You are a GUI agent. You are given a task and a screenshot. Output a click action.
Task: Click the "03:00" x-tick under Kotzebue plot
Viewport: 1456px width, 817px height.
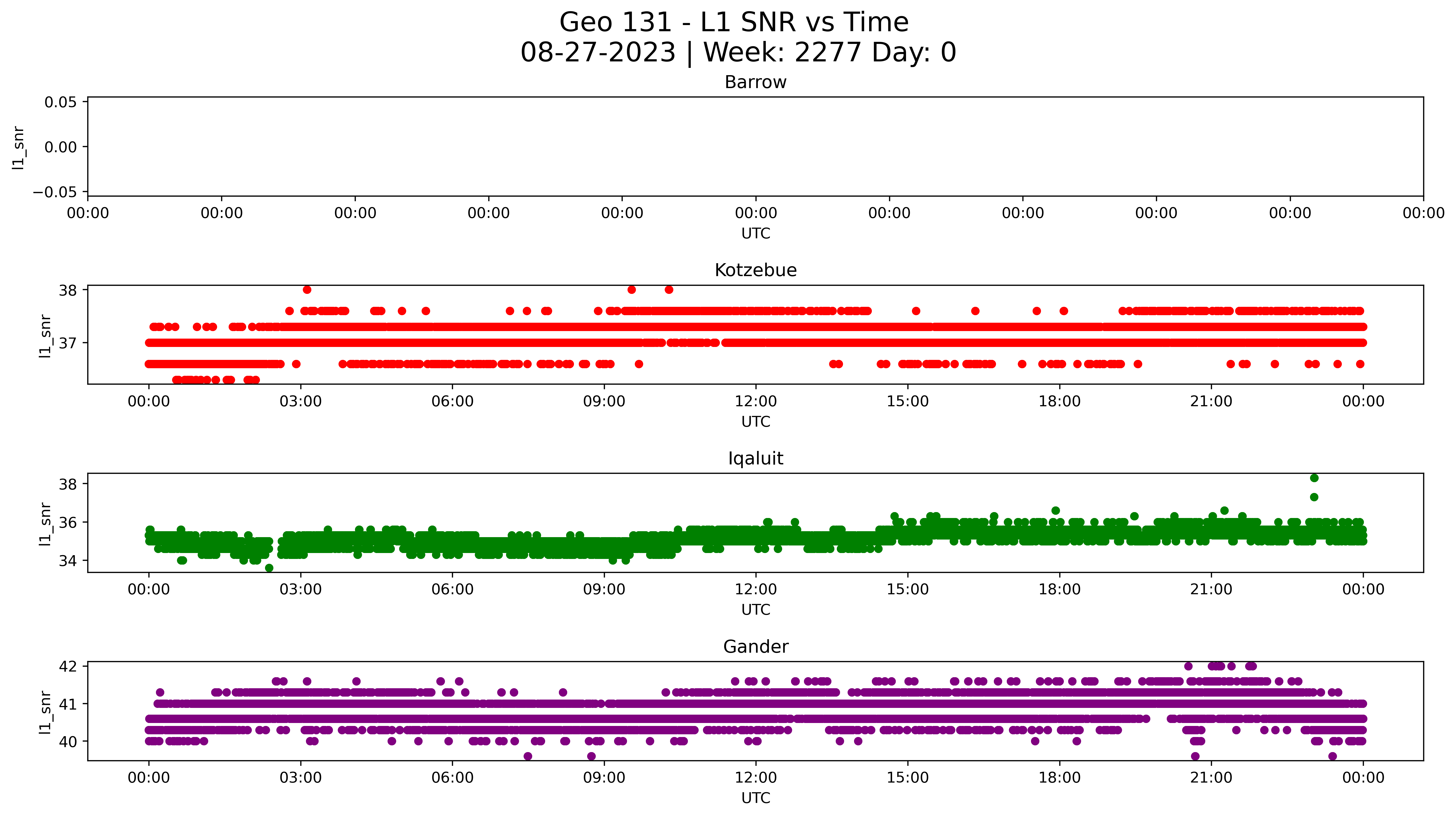point(301,401)
